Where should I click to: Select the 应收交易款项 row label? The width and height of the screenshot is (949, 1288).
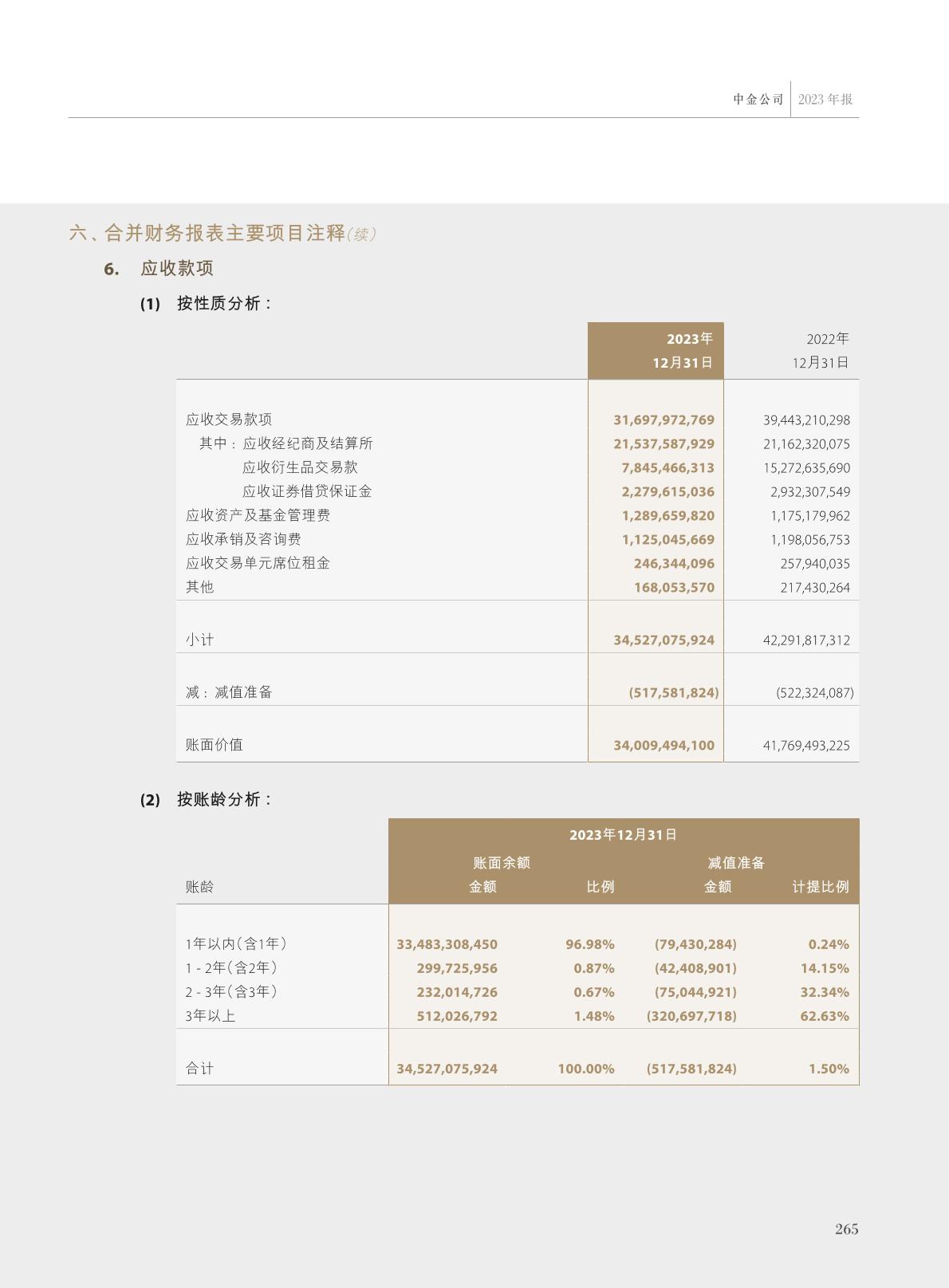[x=229, y=419]
